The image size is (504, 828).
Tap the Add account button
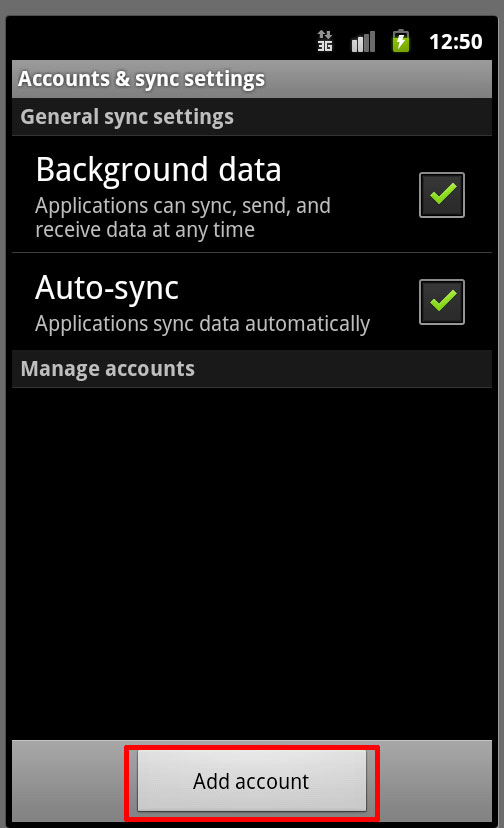pyautogui.click(x=251, y=781)
